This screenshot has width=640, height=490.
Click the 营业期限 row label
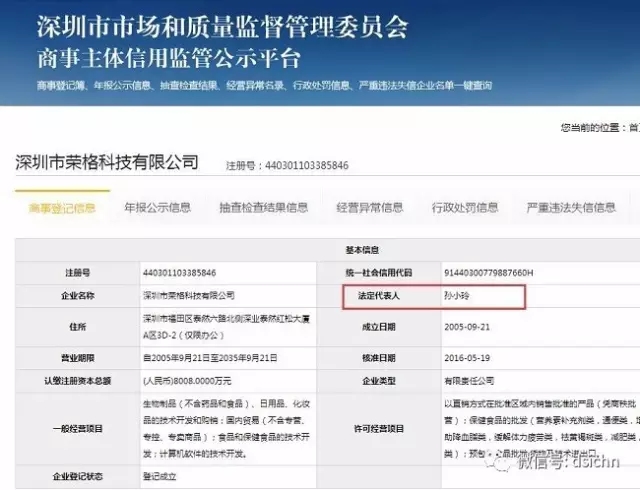click(78, 358)
